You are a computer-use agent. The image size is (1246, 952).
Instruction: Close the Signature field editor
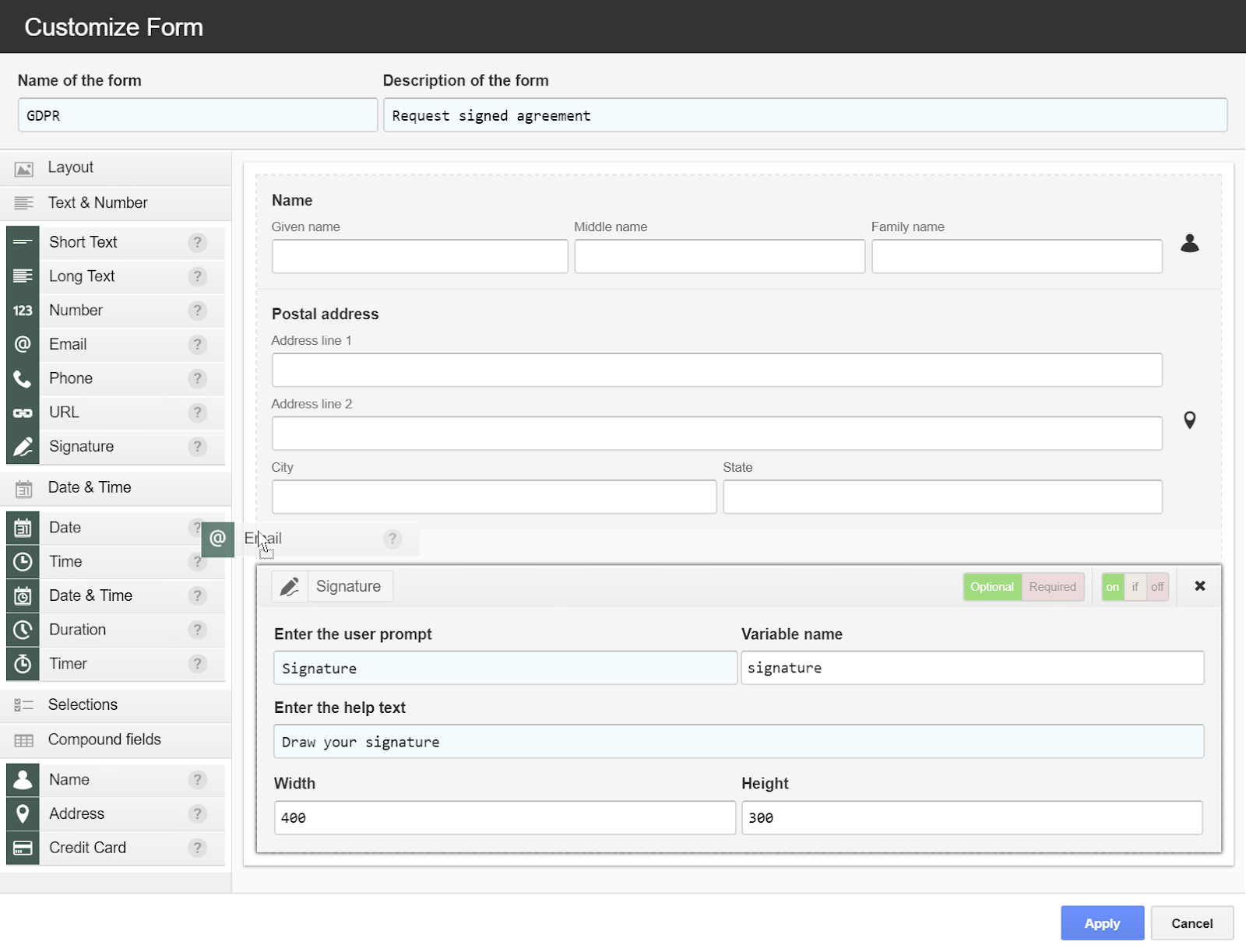point(1200,586)
